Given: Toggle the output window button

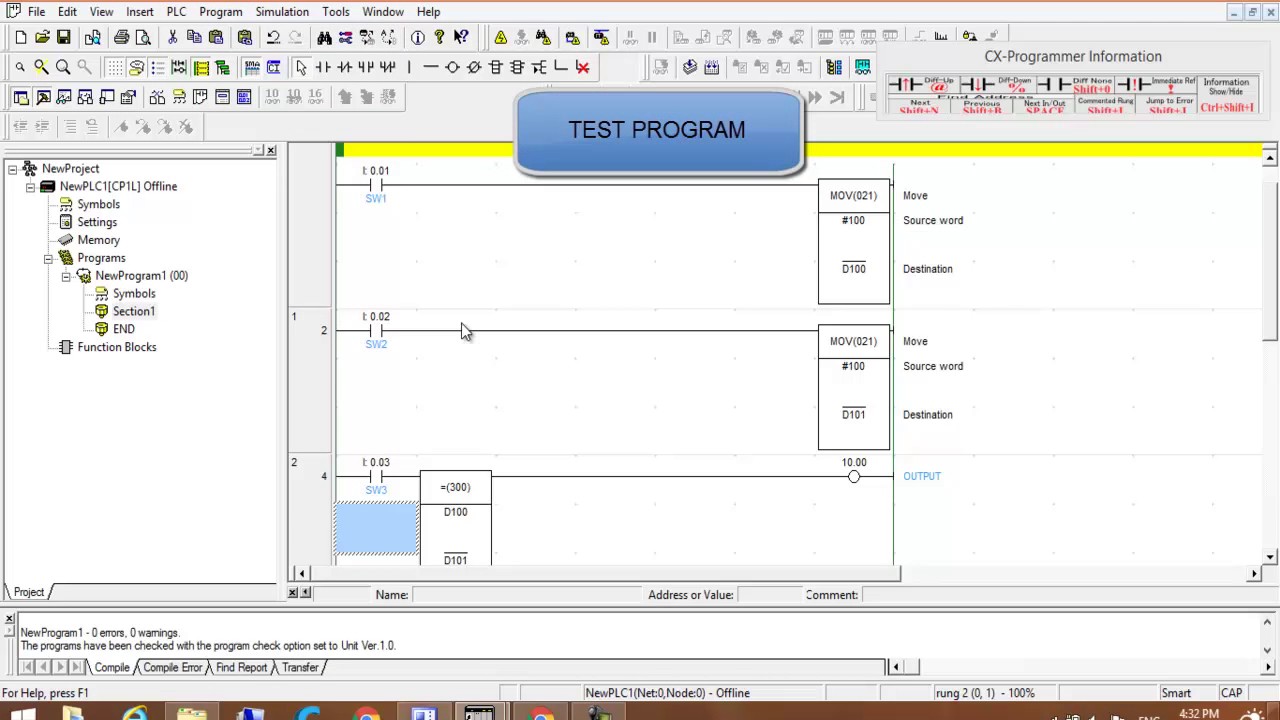Looking at the screenshot, I should pyautogui.click(x=43, y=97).
